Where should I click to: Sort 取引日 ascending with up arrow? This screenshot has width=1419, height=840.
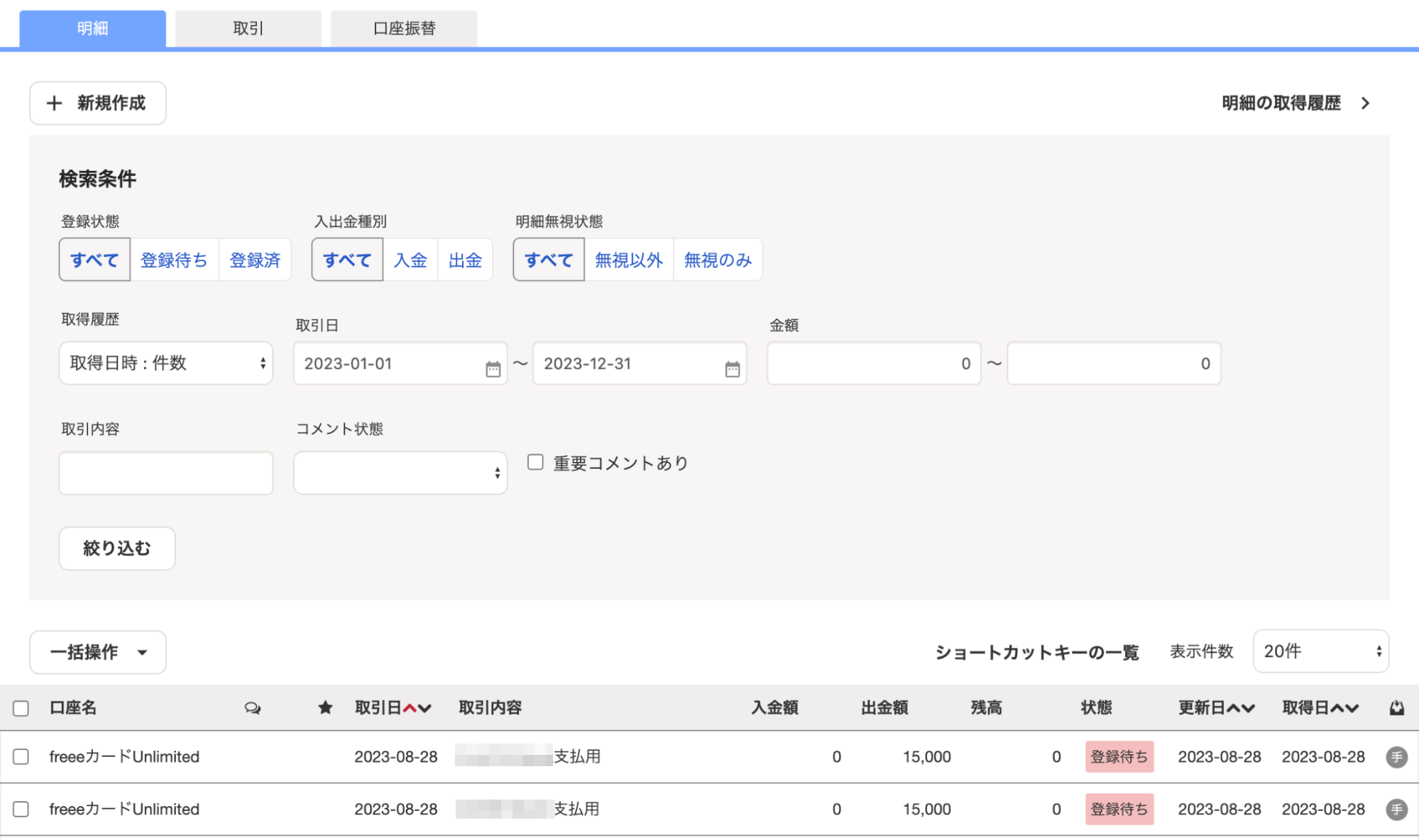pos(410,708)
